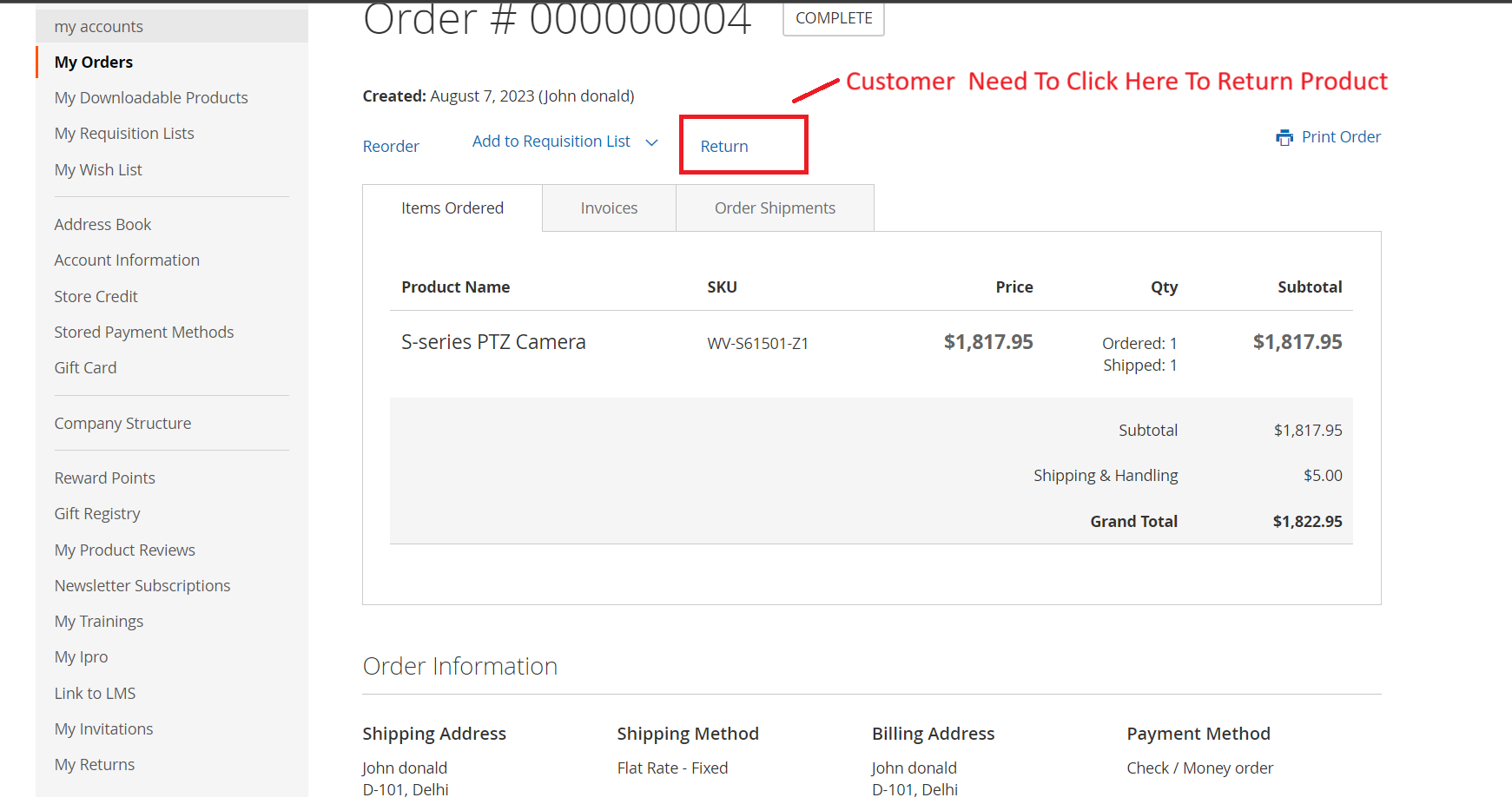Click the my accounts sidebar header

172,26
